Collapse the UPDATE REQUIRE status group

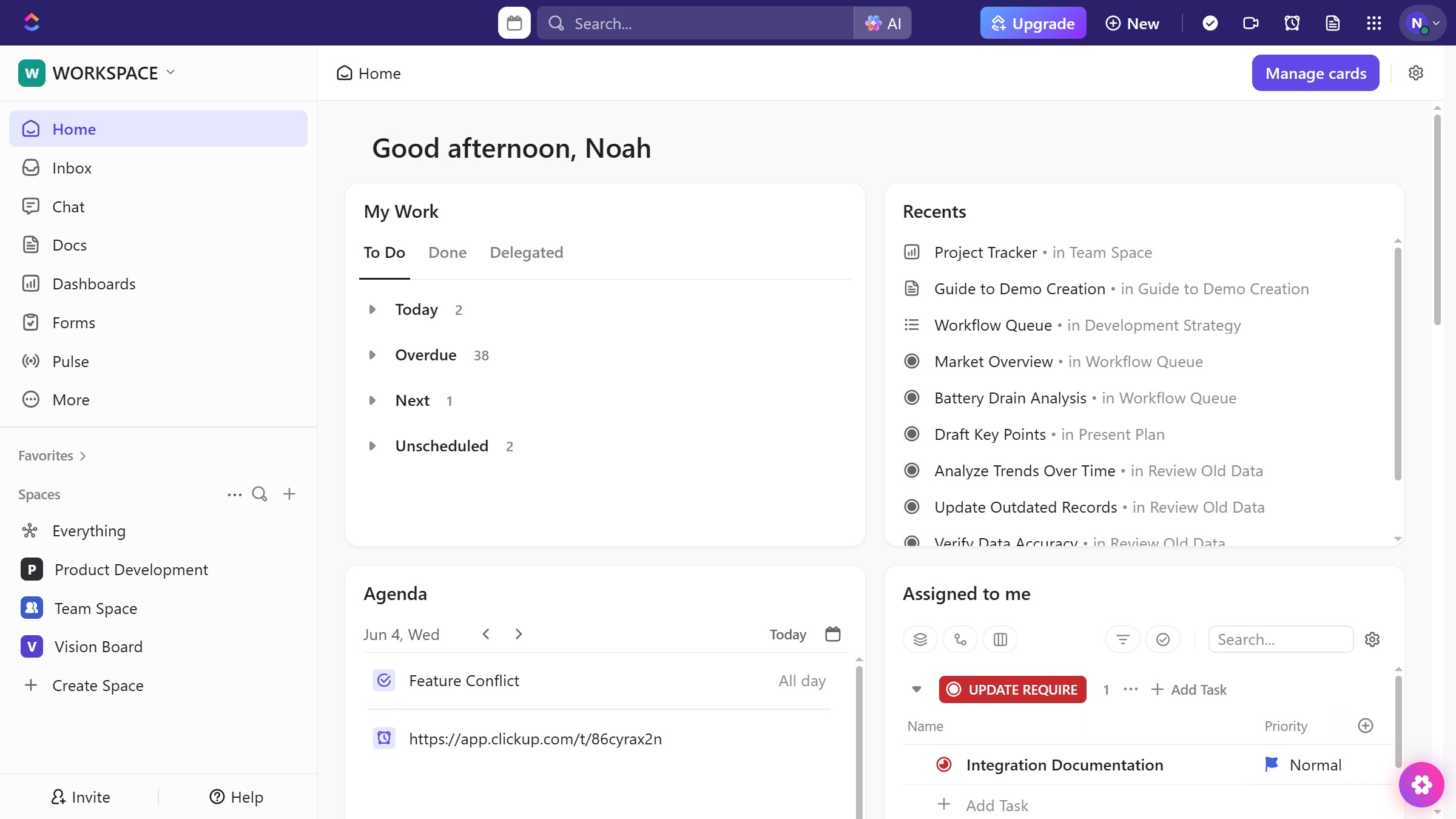916,689
